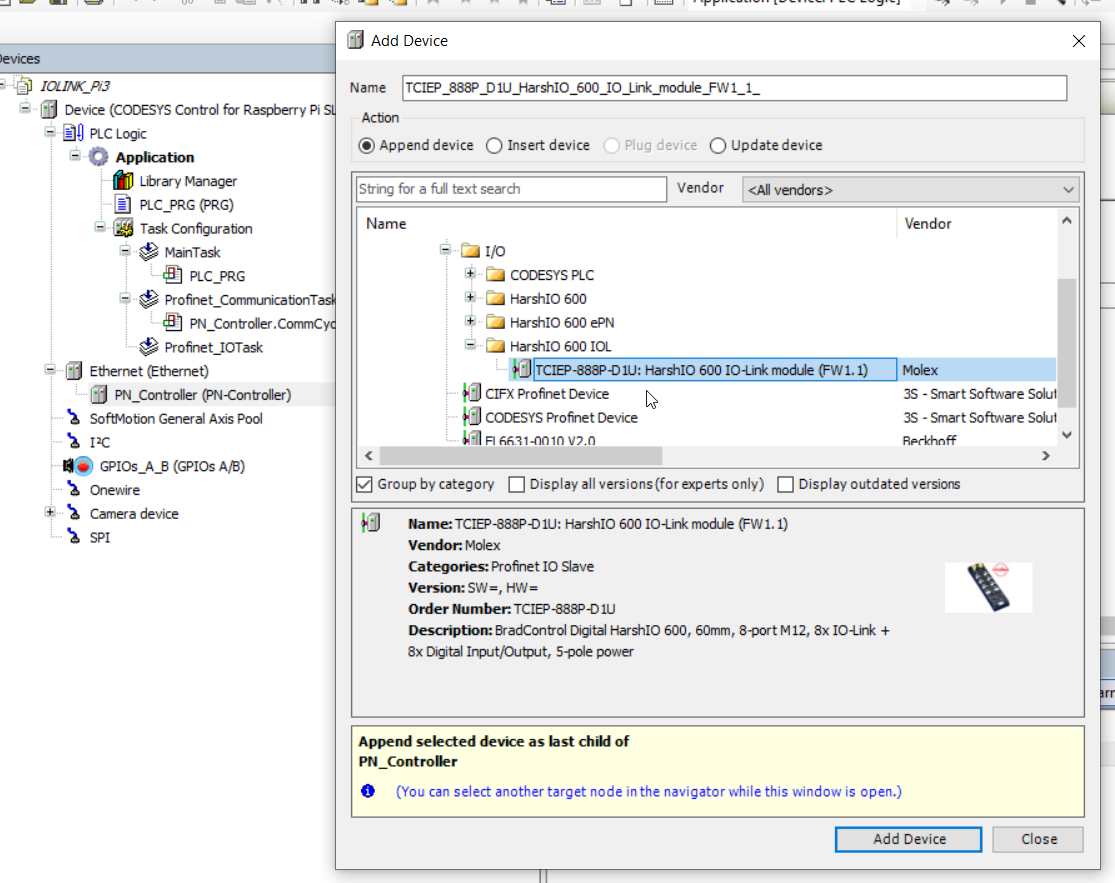Screen dimensions: 1115x883
Task: Expand the HarshIO 600 folder
Action: tap(470, 296)
